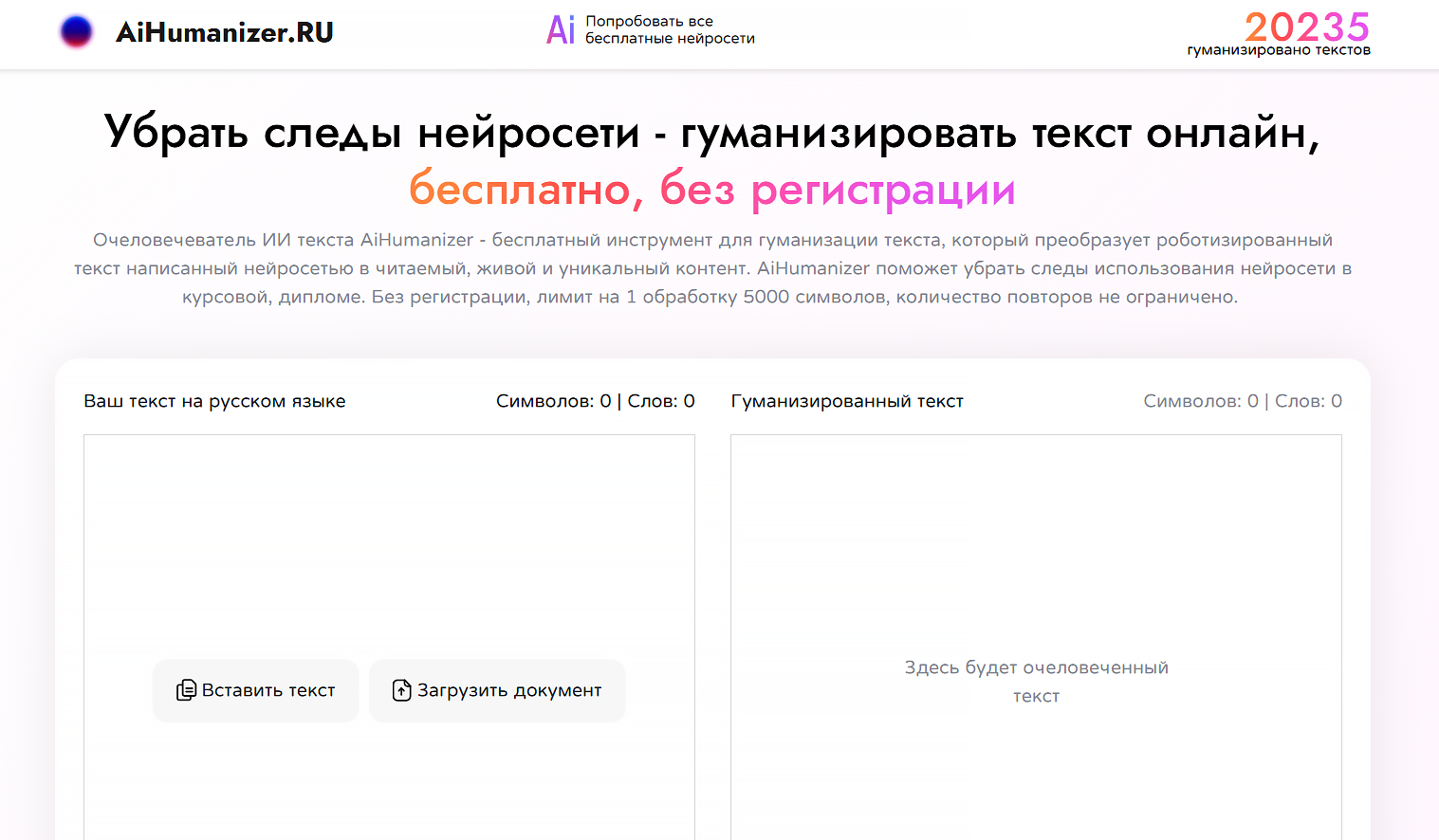Click the AiHumanizer.RU title link

click(224, 30)
